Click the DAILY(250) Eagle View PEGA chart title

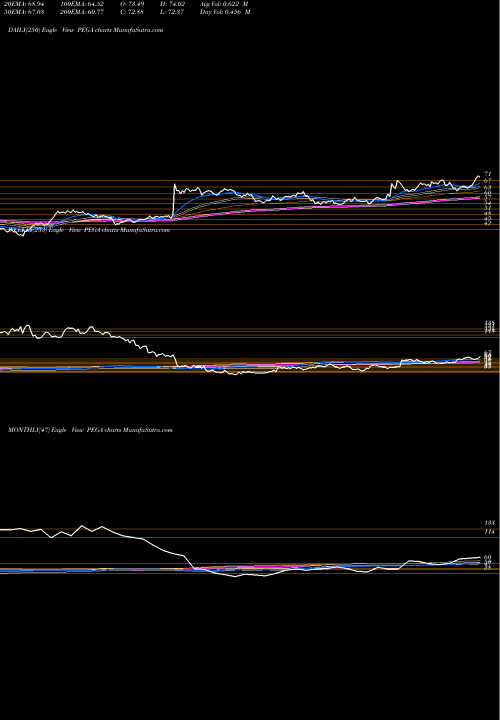(x=85, y=30)
